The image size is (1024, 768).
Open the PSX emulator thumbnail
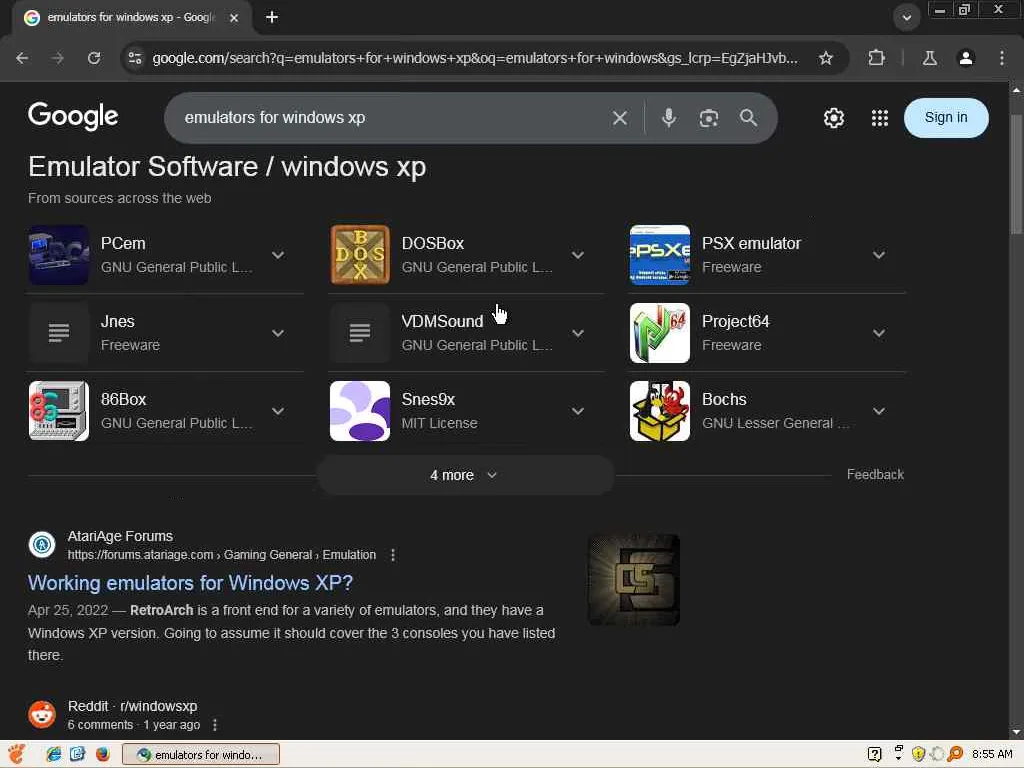[660, 255]
